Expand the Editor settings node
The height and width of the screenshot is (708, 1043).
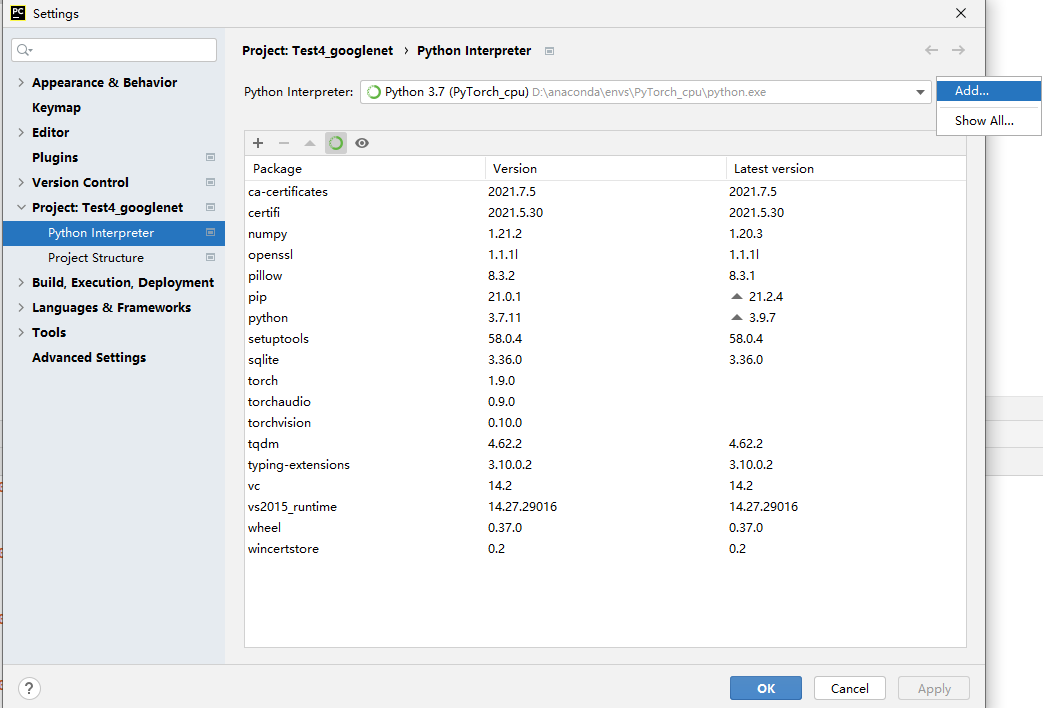click(x=21, y=132)
